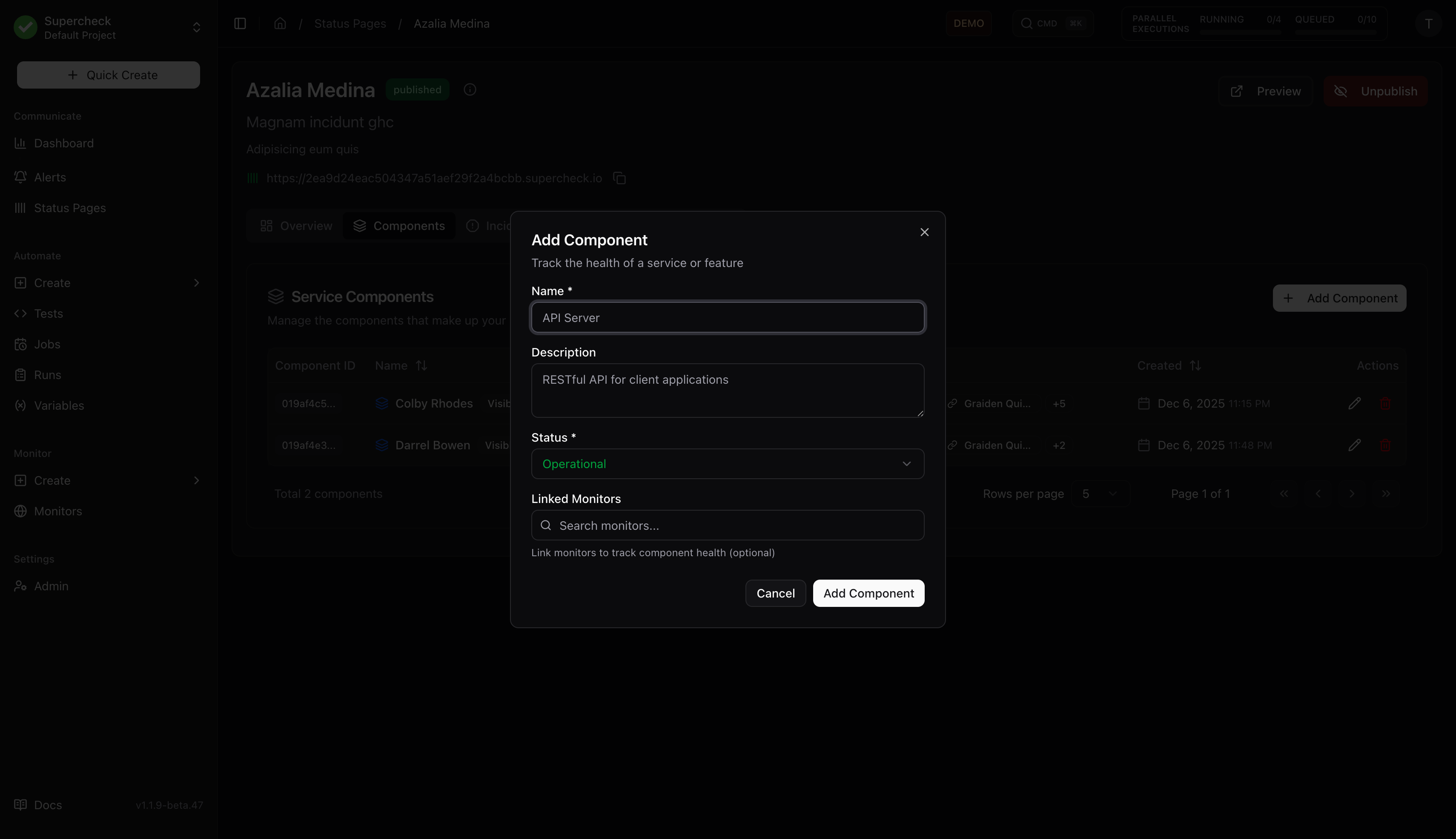The height and width of the screenshot is (839, 1456).
Task: Open the Alerts section in sidebar
Action: (49, 177)
